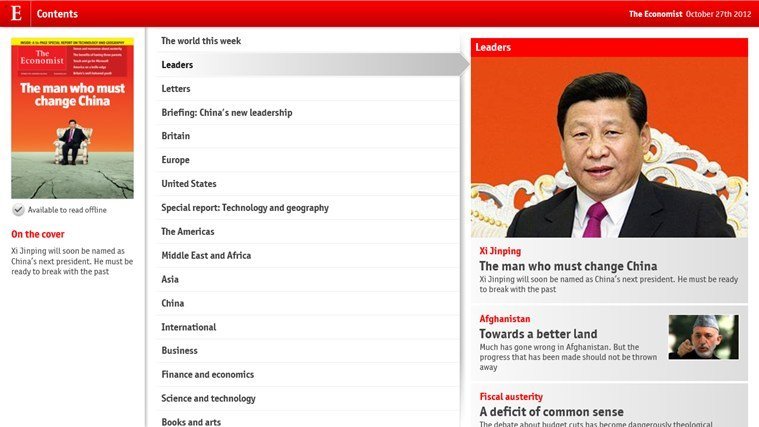
Task: Open the United States section
Action: coord(308,183)
